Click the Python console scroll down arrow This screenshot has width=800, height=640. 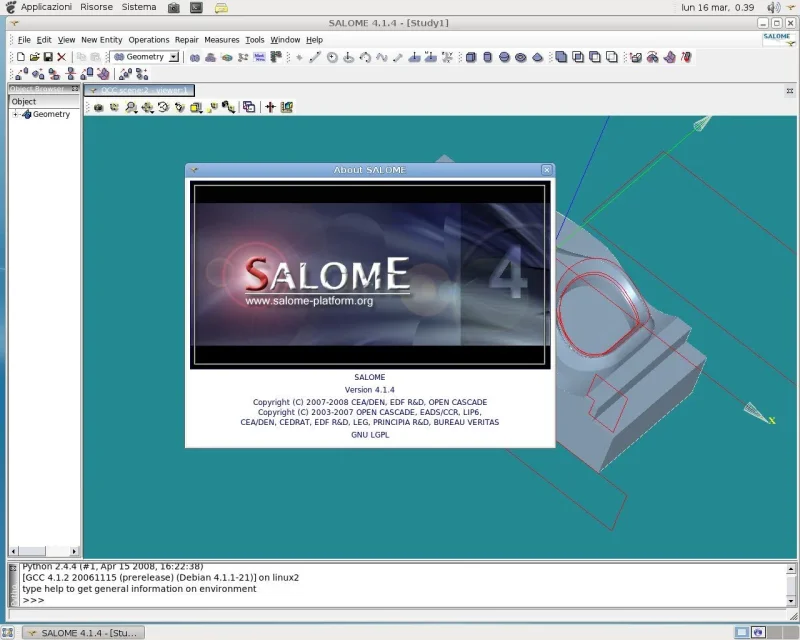(x=791, y=601)
